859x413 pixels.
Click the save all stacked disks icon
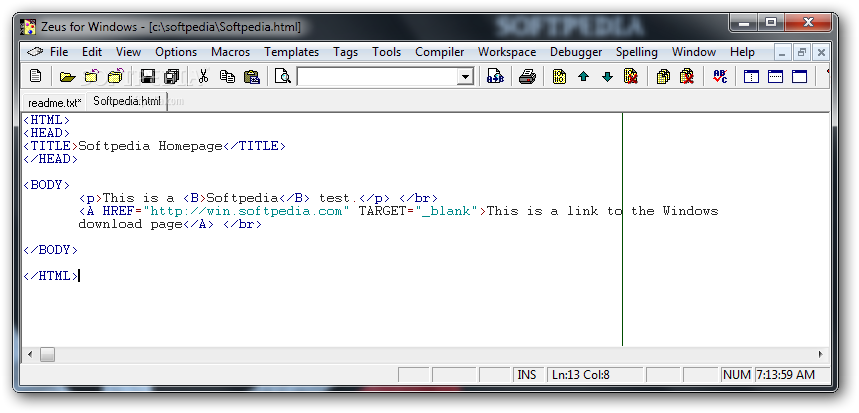tap(172, 76)
